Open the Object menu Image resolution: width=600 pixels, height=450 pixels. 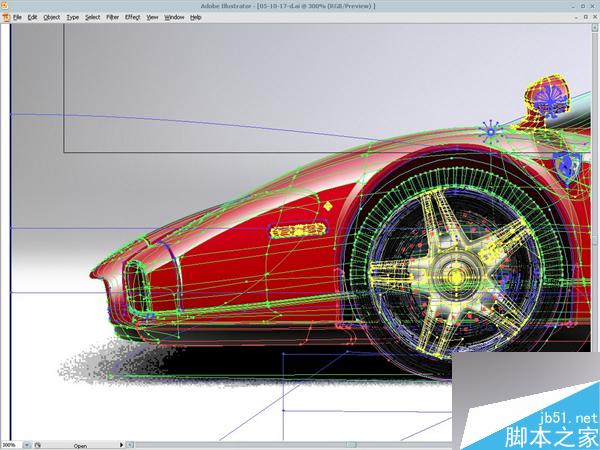[x=51, y=17]
